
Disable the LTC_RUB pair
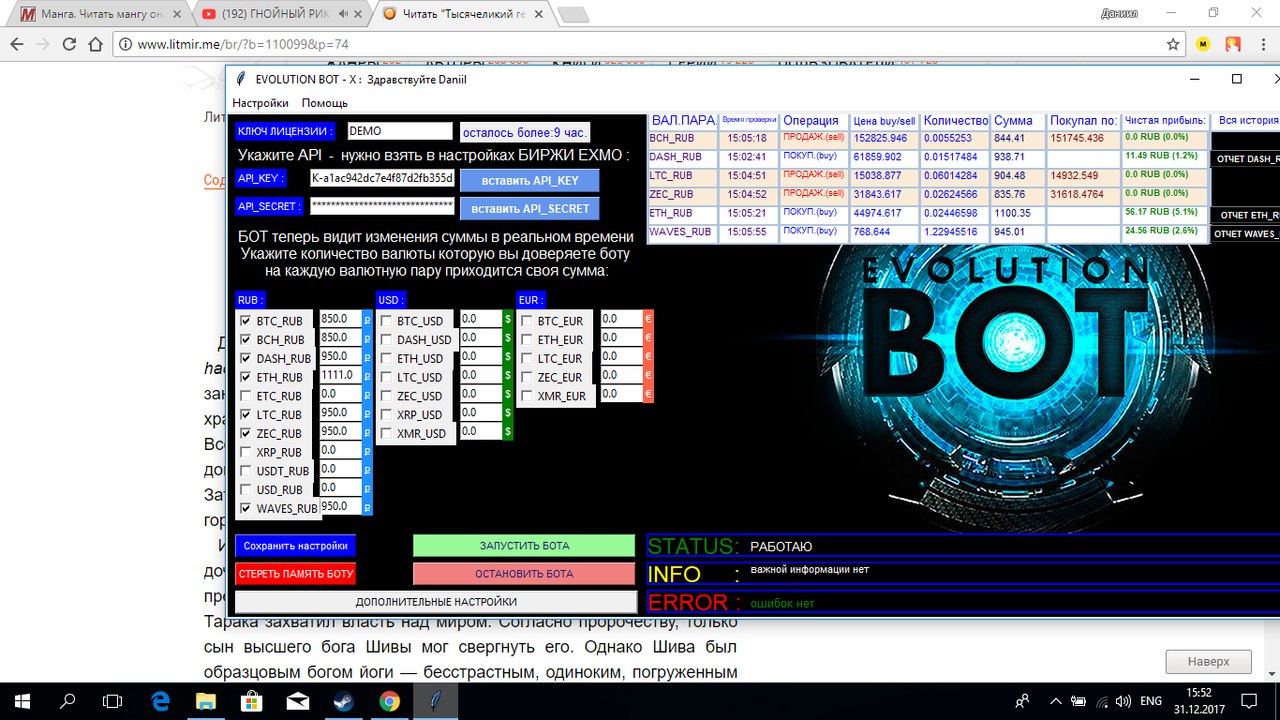point(246,414)
